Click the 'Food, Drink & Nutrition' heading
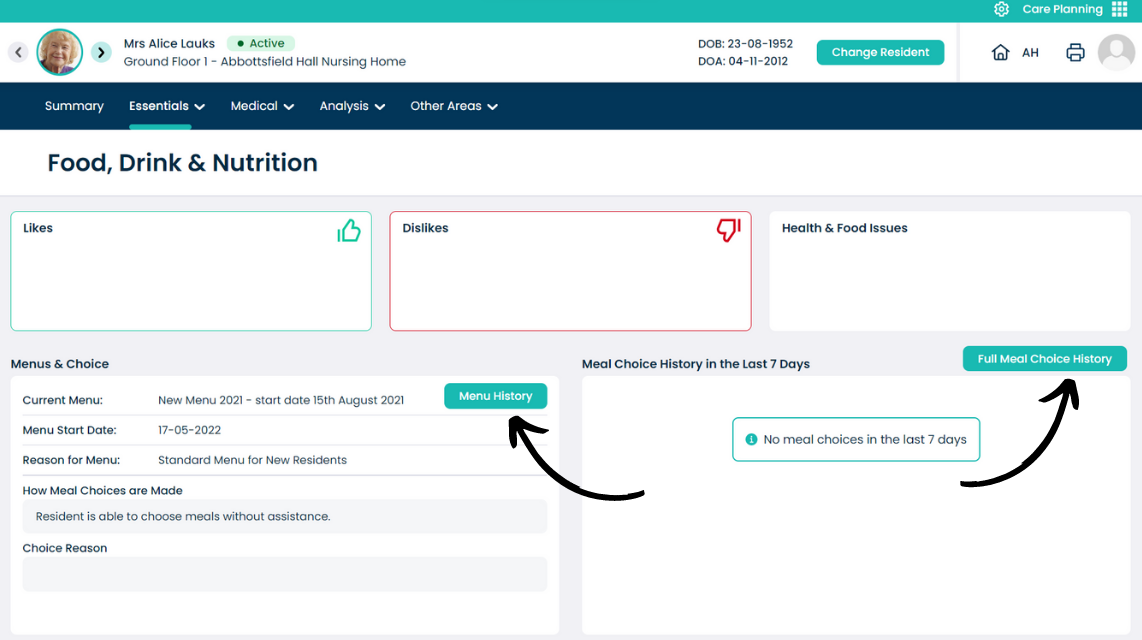 tap(183, 162)
